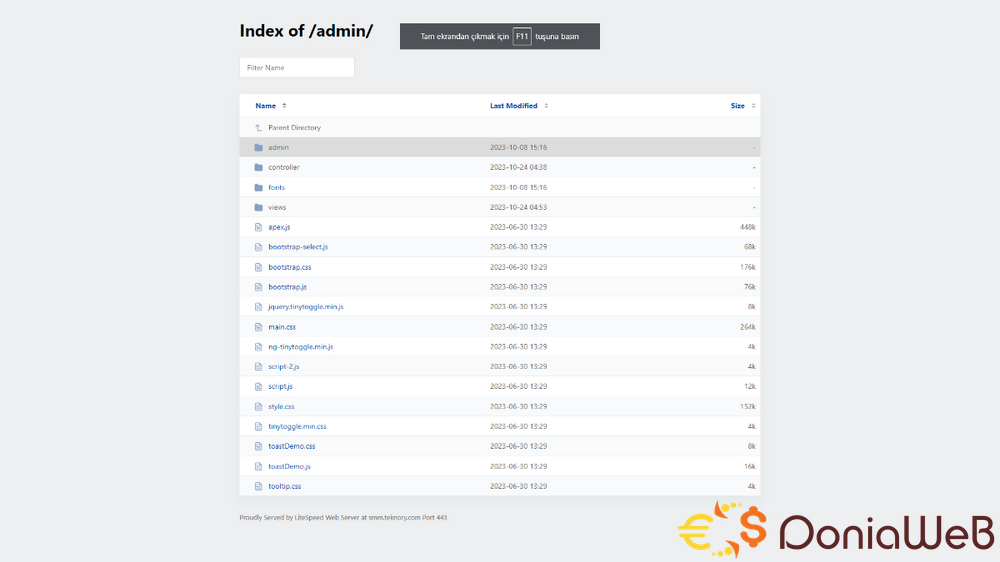
Task: Click the file icon beside script.js
Action: pos(258,387)
